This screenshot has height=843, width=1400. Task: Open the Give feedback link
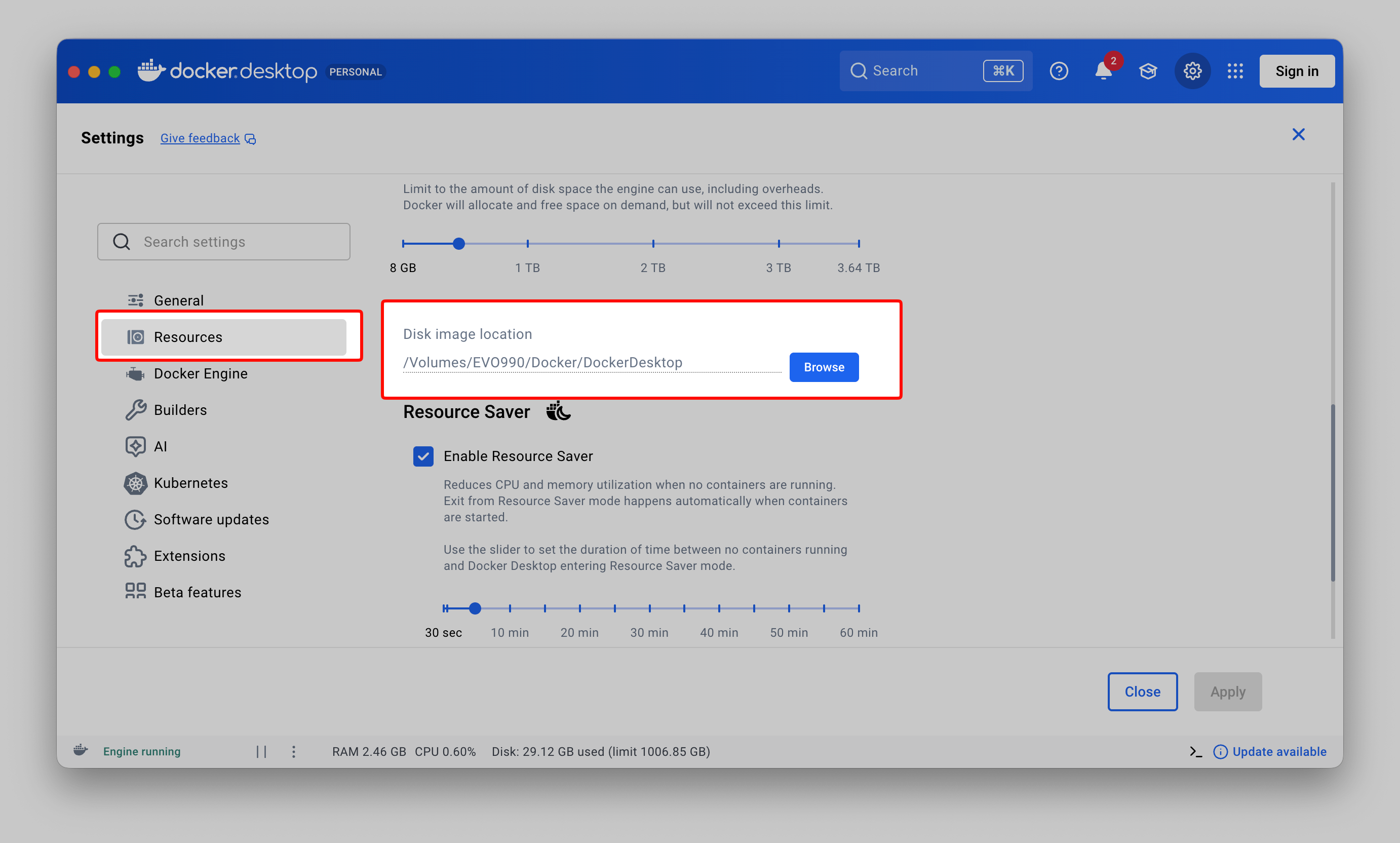click(x=200, y=138)
